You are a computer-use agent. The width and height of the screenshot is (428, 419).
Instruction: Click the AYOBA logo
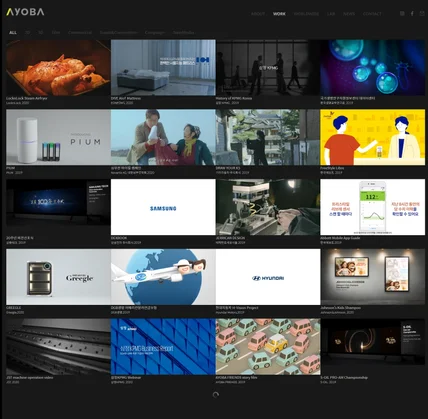coord(25,12)
